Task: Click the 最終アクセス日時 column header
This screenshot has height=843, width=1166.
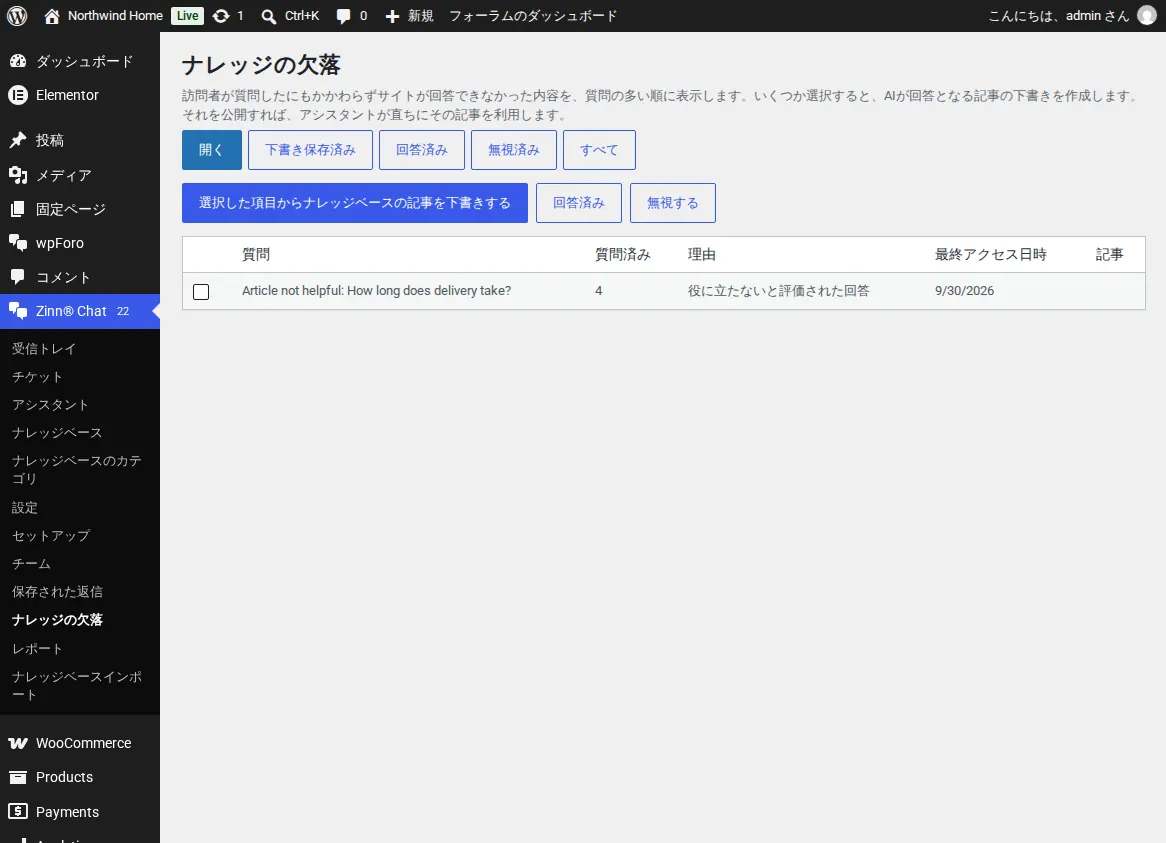Action: coord(991,254)
